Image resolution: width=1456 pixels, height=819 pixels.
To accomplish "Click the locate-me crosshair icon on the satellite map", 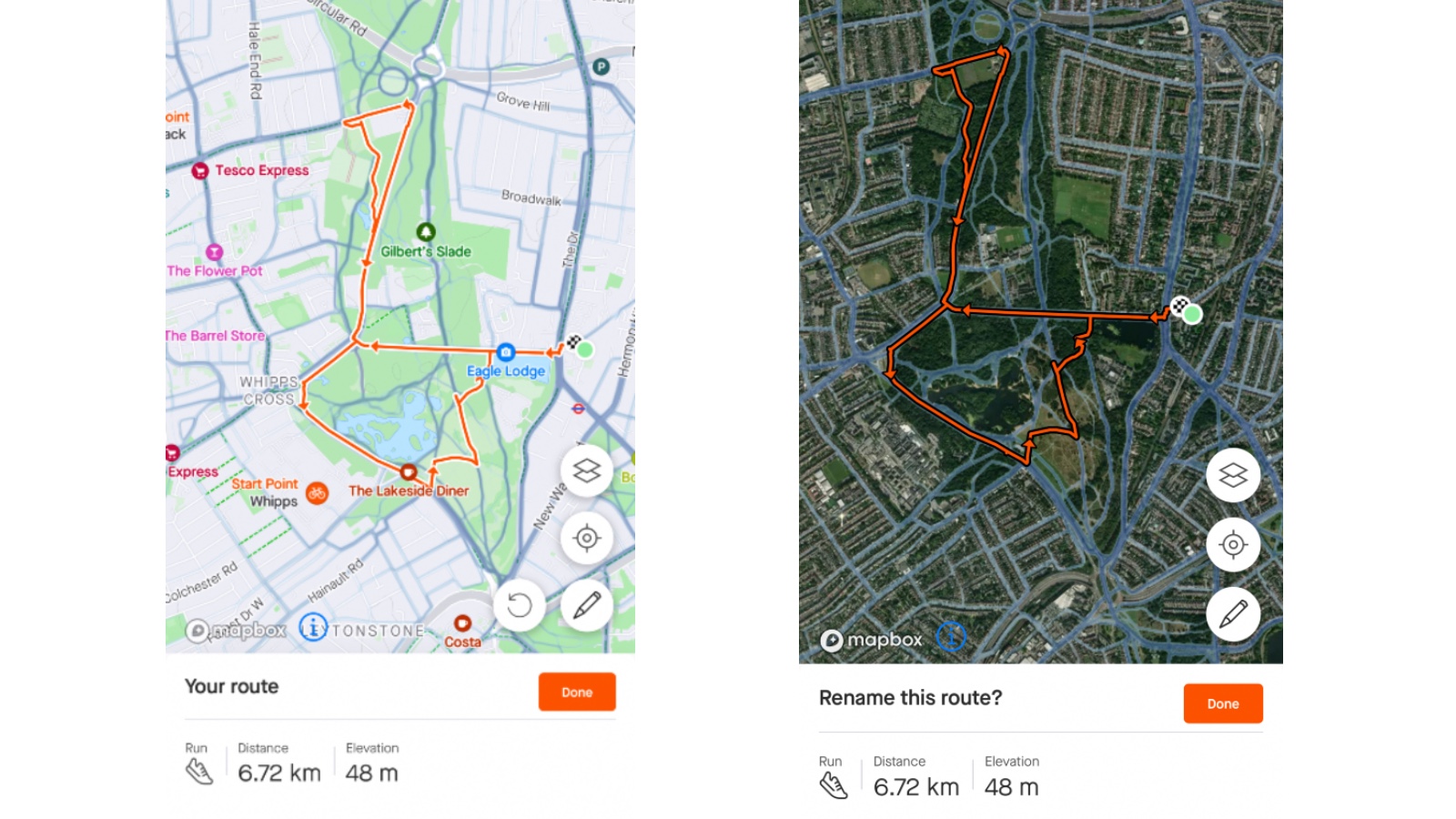I will click(x=1233, y=545).
